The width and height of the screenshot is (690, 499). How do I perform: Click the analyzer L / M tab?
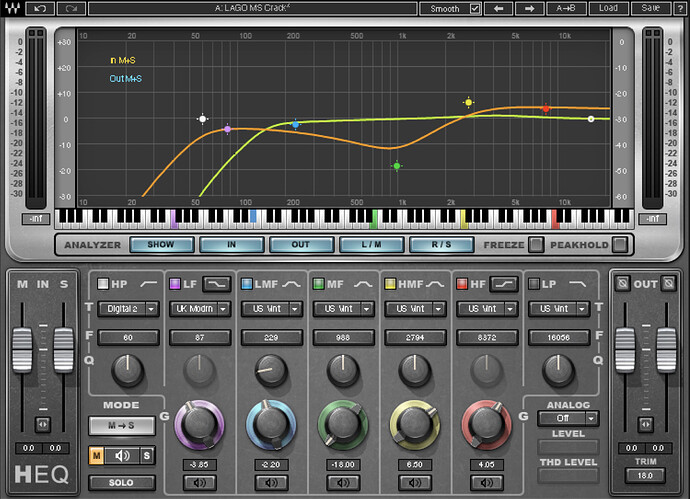click(371, 245)
